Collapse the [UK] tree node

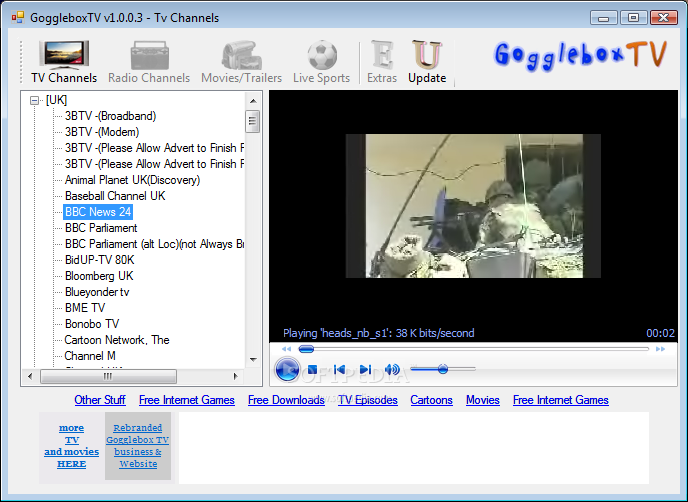[34, 100]
